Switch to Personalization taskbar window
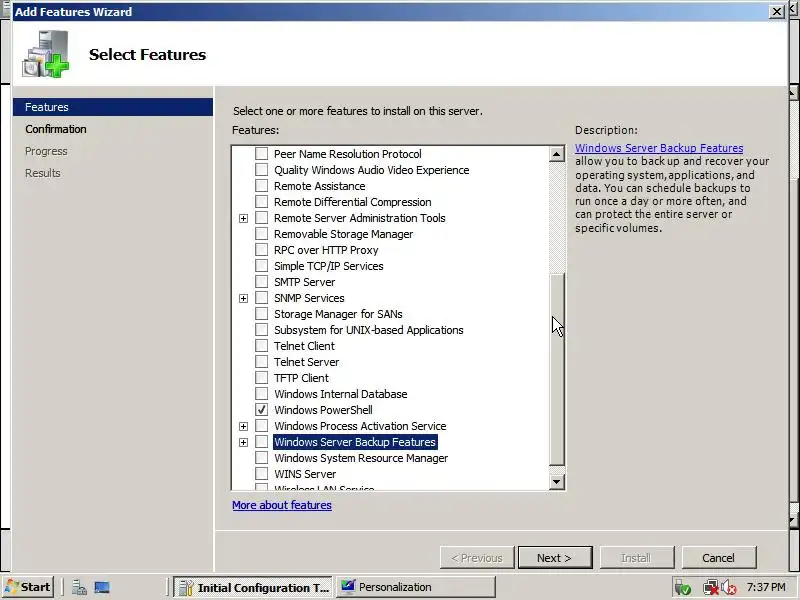 click(x=415, y=587)
